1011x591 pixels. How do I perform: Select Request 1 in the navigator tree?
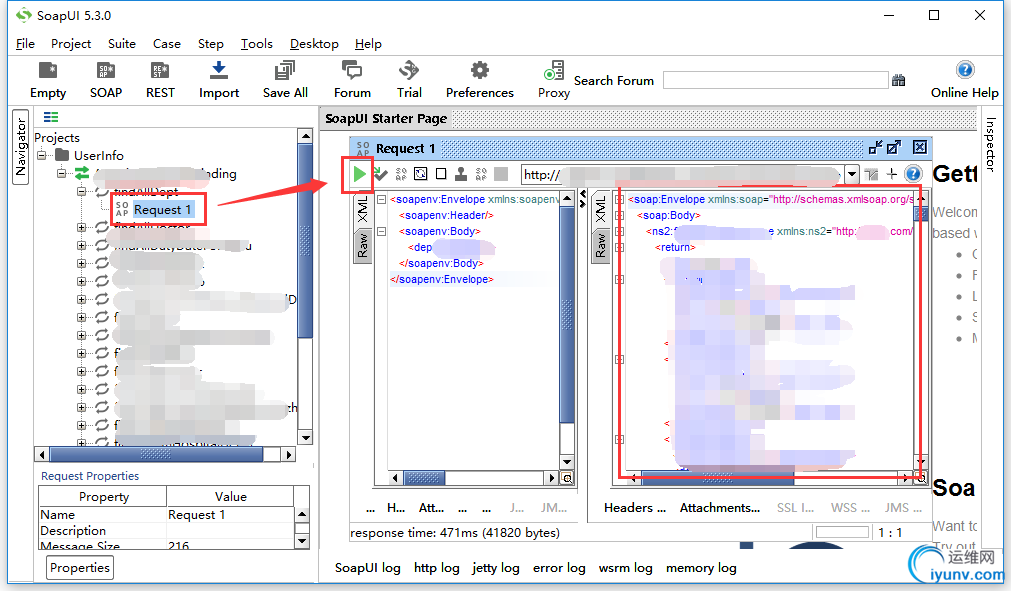[162, 209]
